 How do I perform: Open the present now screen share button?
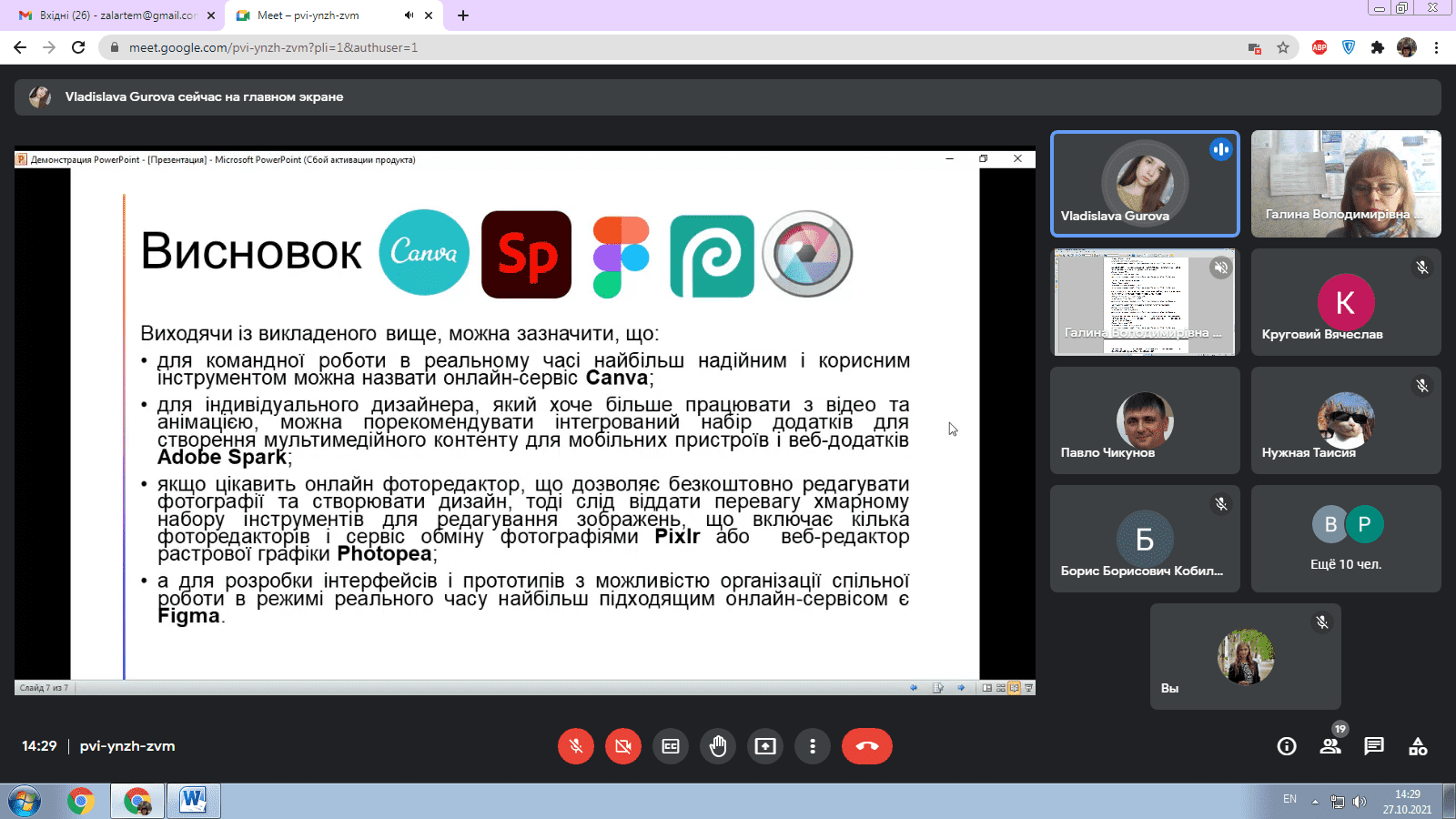tap(765, 746)
